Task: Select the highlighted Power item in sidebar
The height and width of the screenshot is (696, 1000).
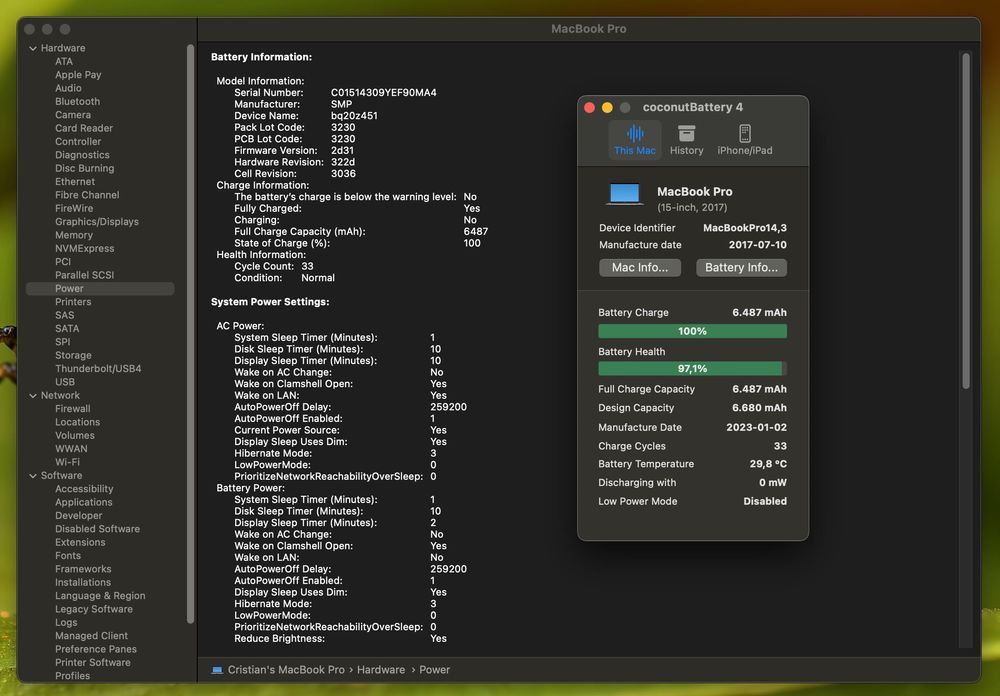Action: click(x=100, y=289)
